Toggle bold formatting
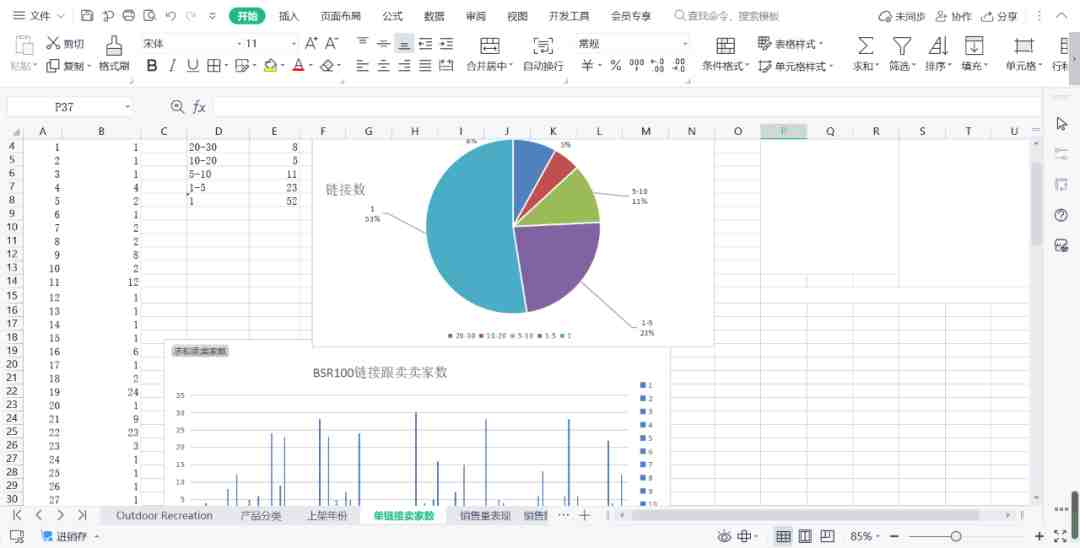This screenshot has height=548, width=1080. [x=152, y=66]
